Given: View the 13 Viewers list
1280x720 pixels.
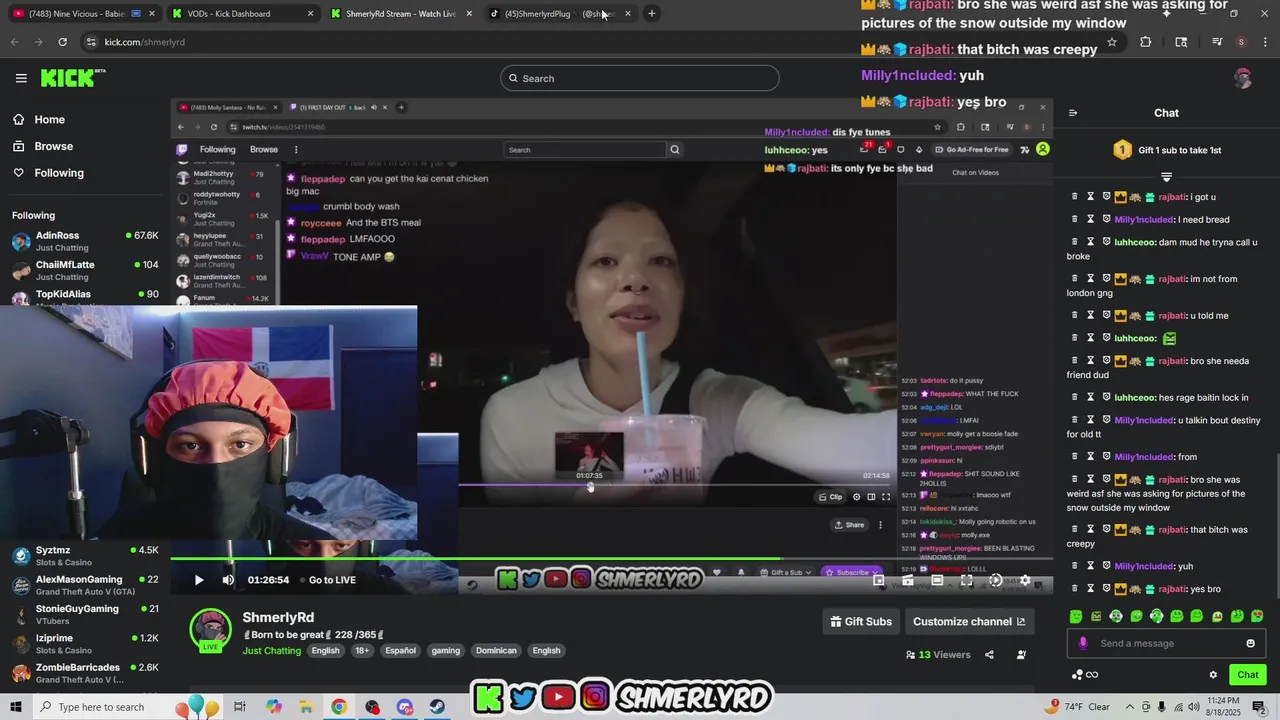Looking at the screenshot, I should 938,655.
